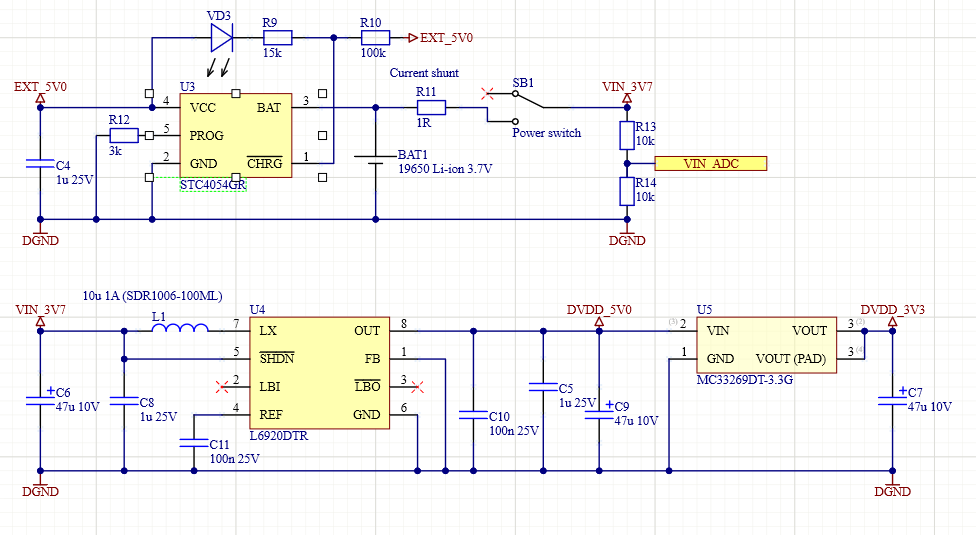Select the 'VOUT (PAD)' pin label on U5
Image resolution: width=976 pixels, height=535 pixels.
791,358
